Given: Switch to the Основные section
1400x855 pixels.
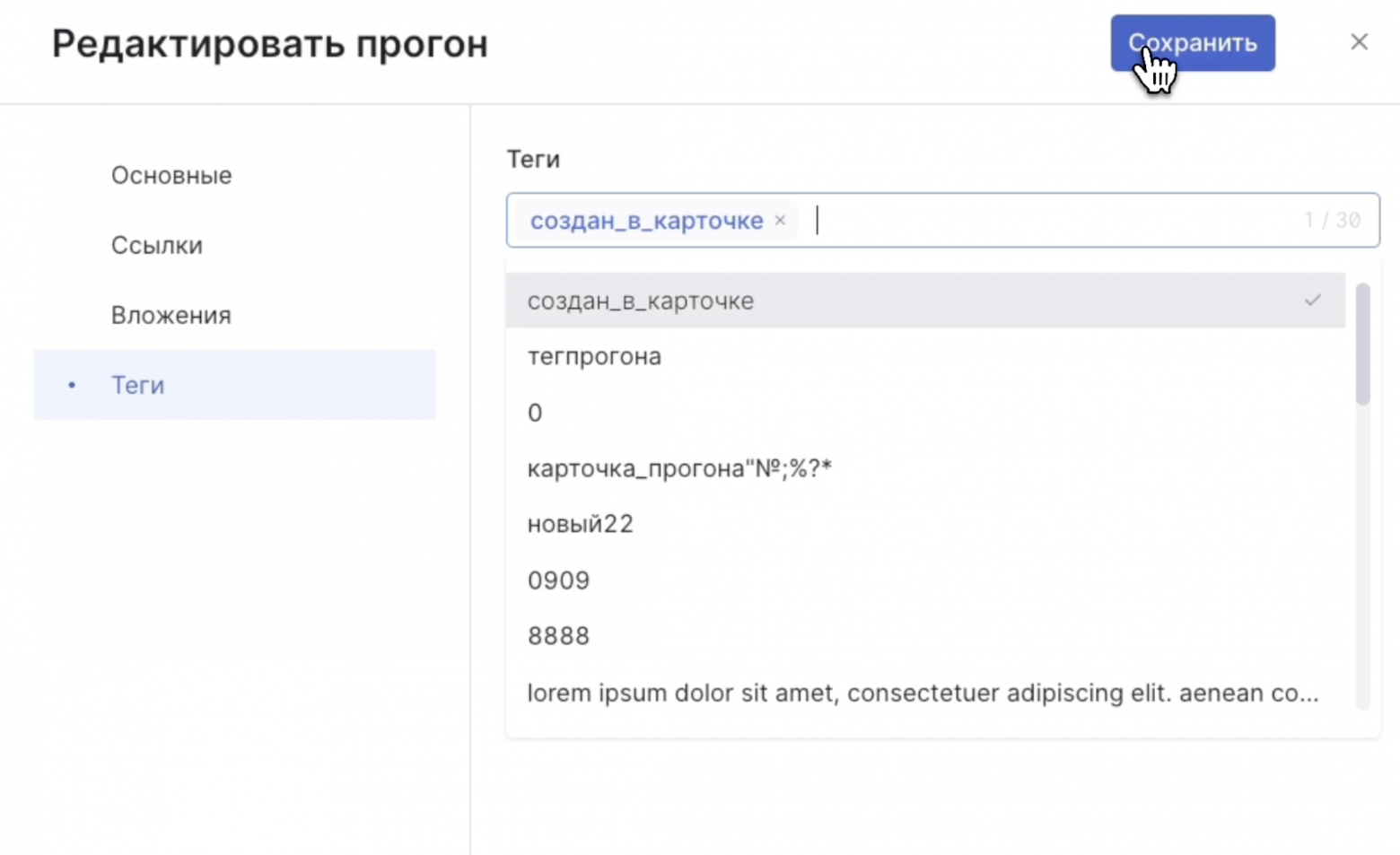Looking at the screenshot, I should 171,176.
